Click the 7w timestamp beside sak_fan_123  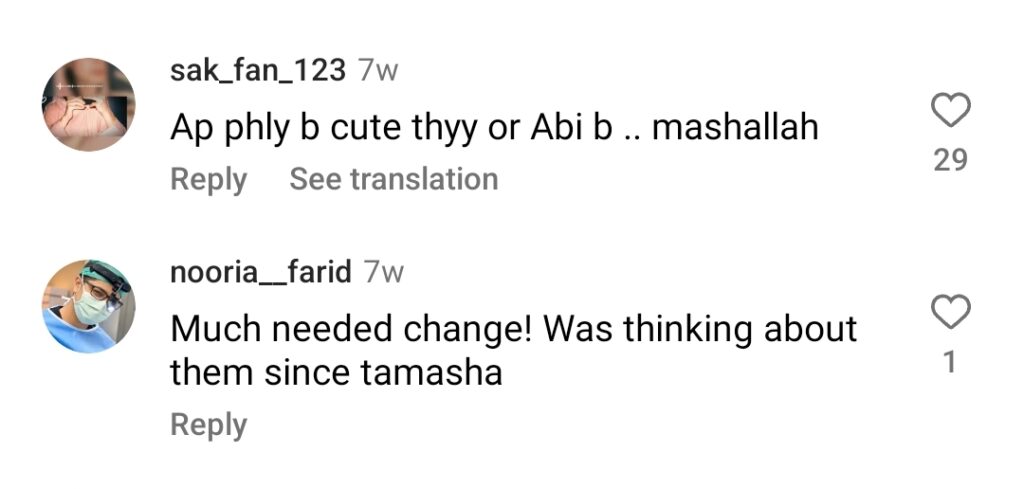[378, 71]
